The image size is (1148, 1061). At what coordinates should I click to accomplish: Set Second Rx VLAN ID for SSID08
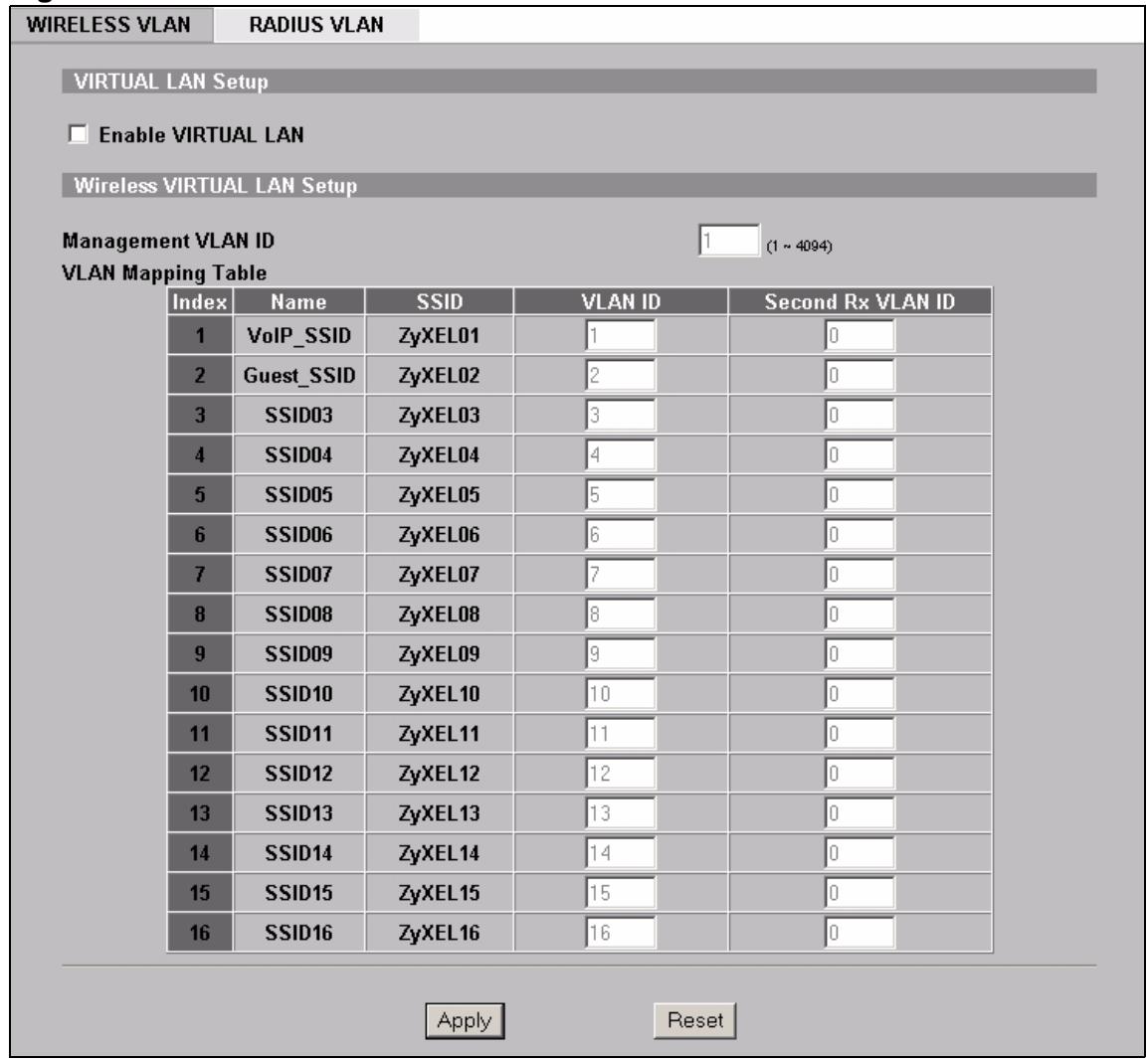point(860,615)
